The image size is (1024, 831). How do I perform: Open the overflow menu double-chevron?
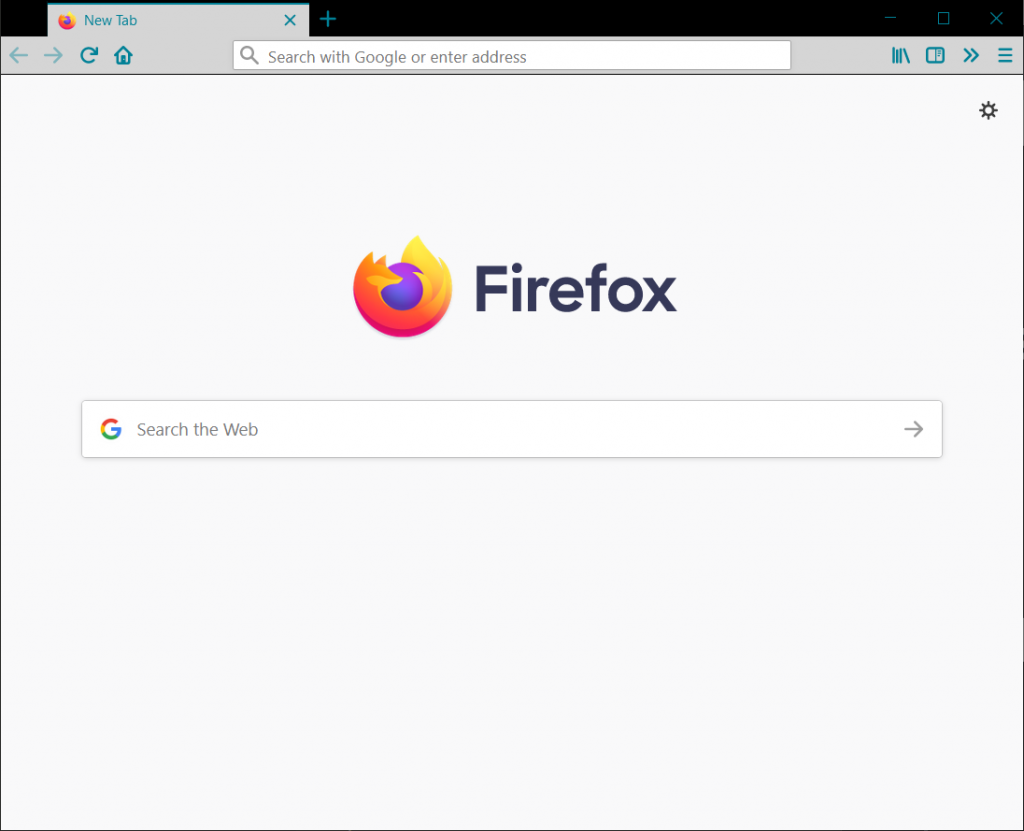tap(969, 55)
